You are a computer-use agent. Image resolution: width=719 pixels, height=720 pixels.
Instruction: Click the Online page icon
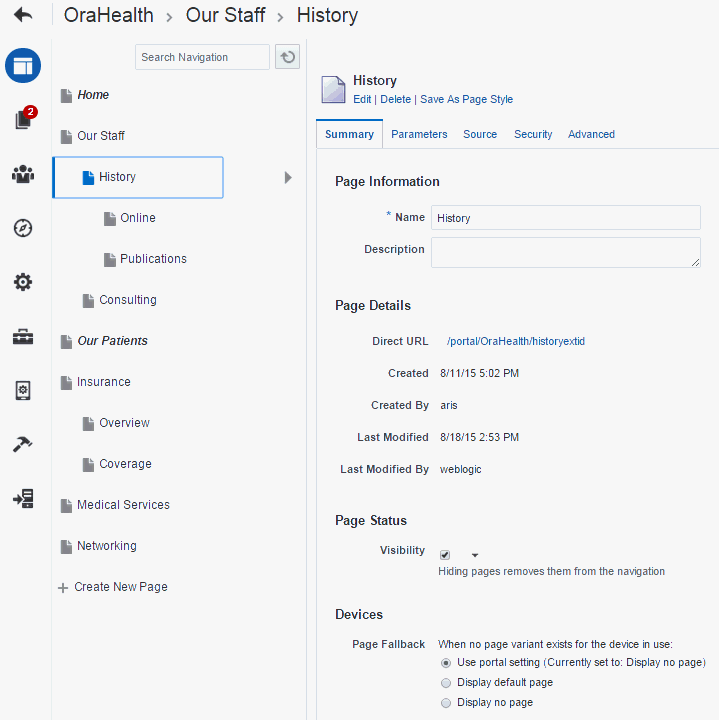click(x=110, y=219)
